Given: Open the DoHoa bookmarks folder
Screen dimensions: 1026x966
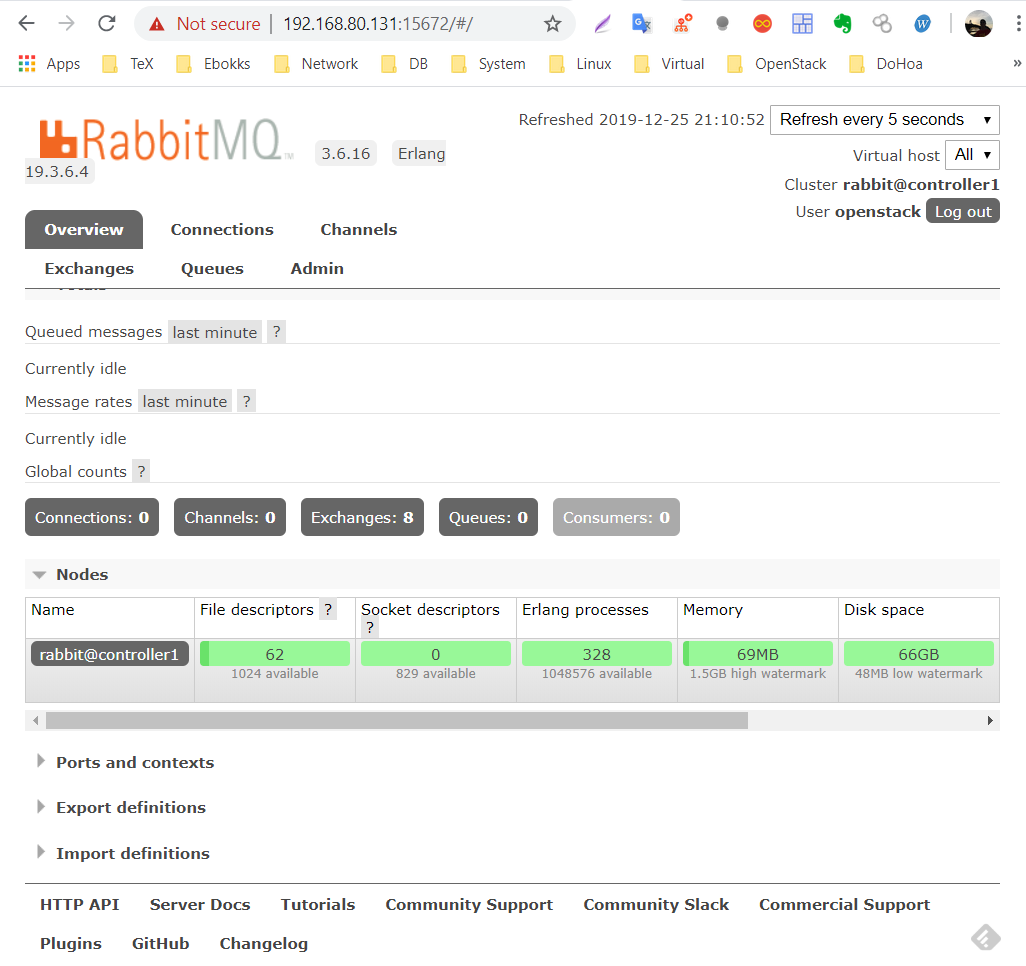Looking at the screenshot, I should [886, 63].
